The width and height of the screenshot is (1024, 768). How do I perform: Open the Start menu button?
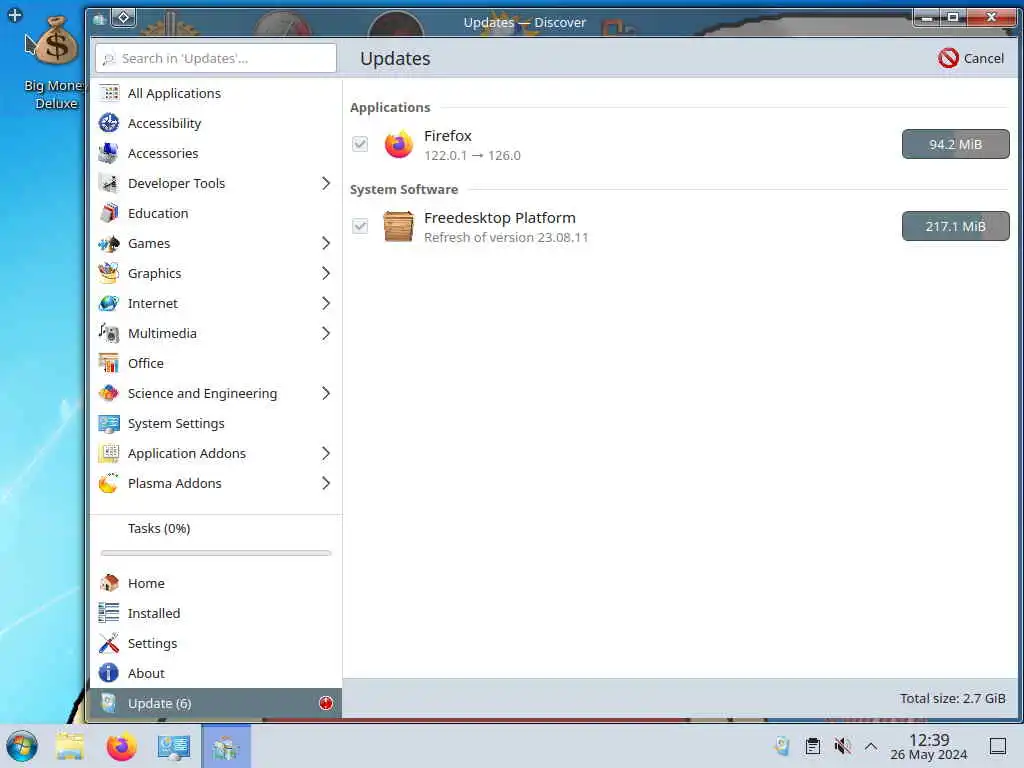click(22, 746)
